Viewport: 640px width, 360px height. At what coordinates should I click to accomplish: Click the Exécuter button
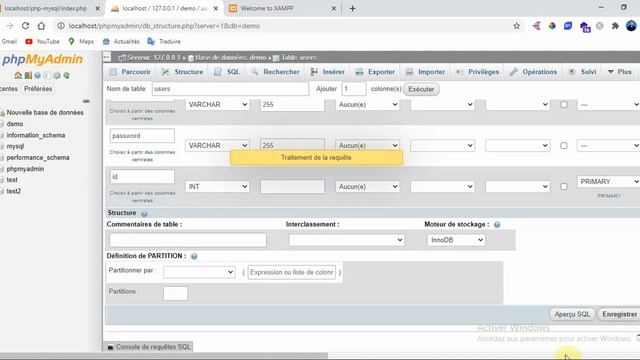click(x=421, y=89)
